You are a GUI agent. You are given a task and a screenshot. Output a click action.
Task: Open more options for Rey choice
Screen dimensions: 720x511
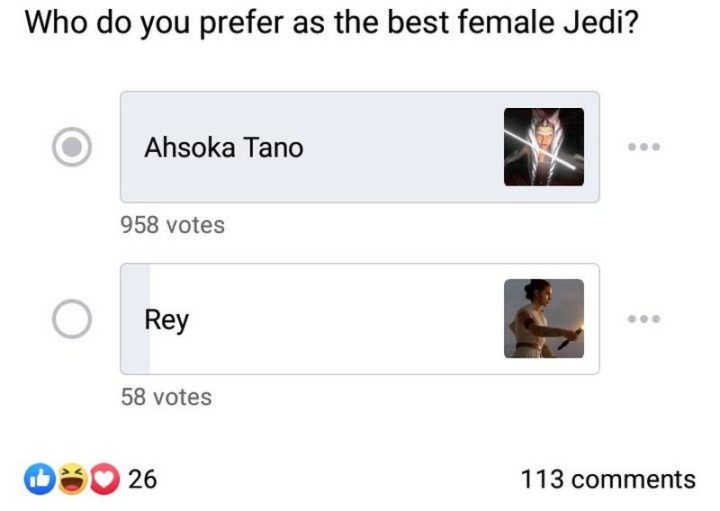pos(644,319)
